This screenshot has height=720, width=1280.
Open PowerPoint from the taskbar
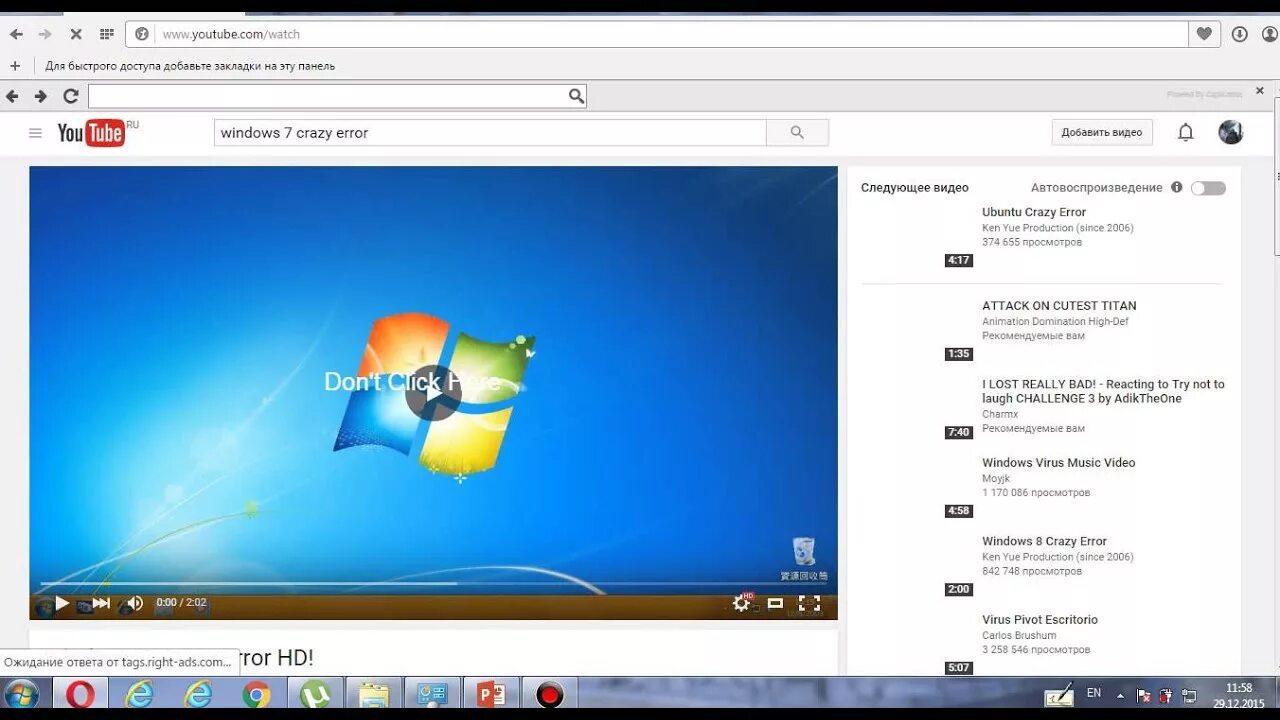click(x=491, y=694)
